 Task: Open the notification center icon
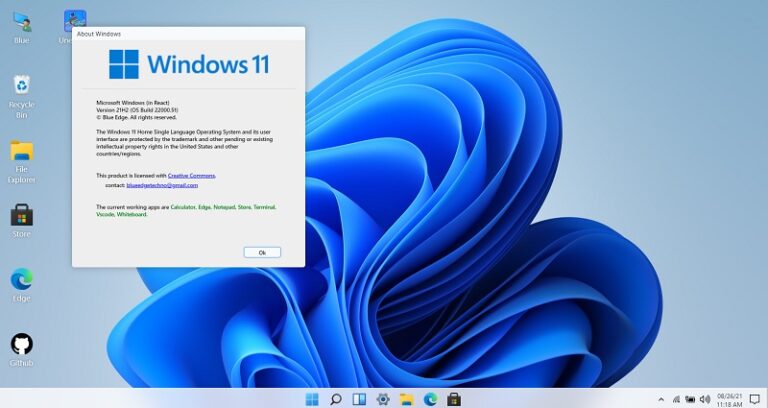(x=755, y=400)
